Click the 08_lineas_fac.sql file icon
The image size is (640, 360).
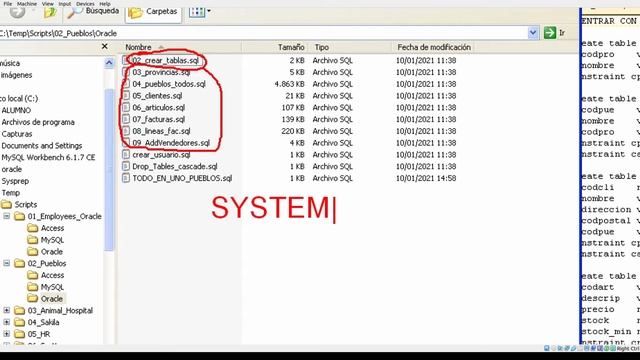[126, 131]
